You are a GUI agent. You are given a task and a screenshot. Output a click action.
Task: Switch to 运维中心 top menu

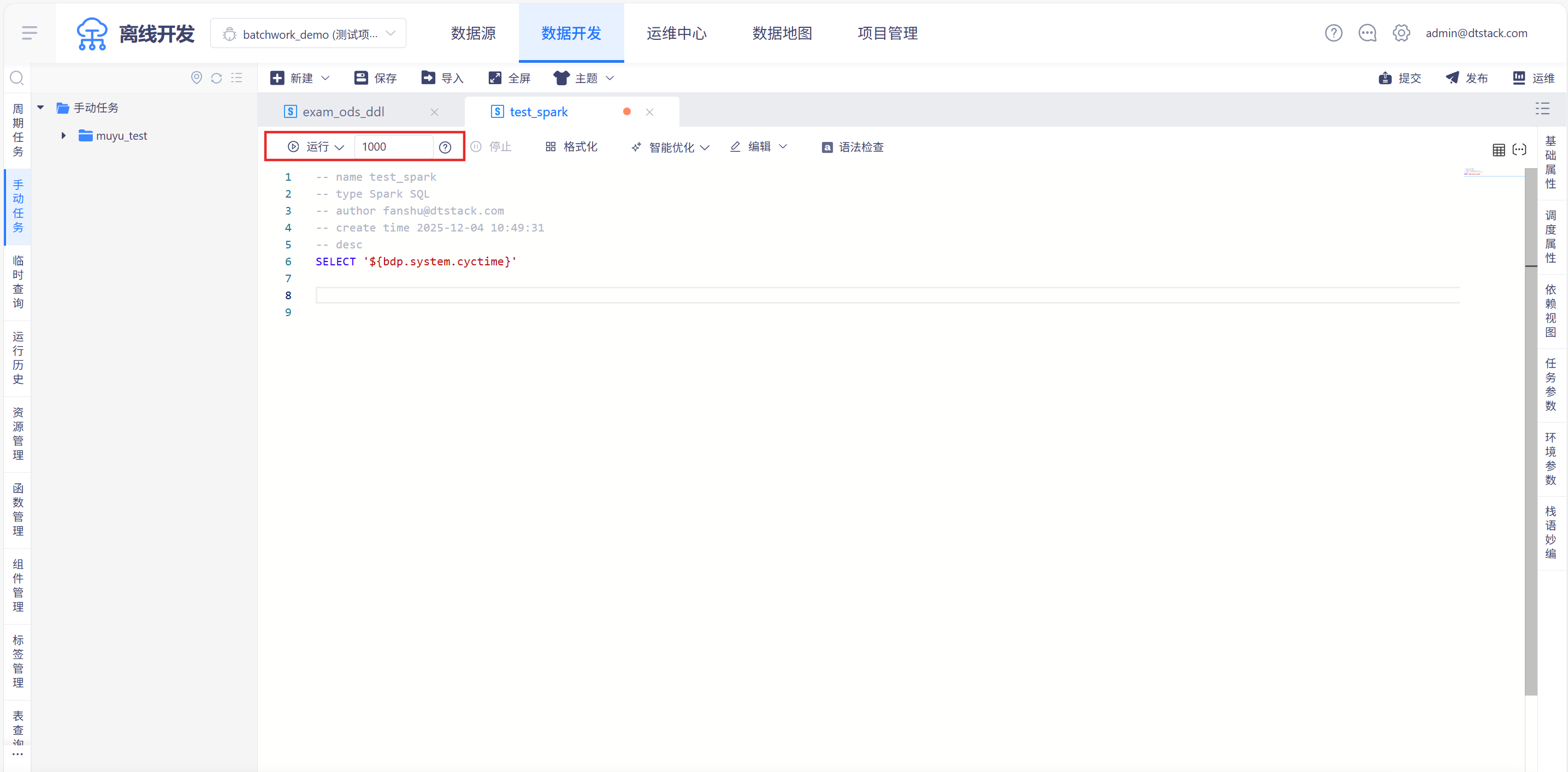point(676,33)
